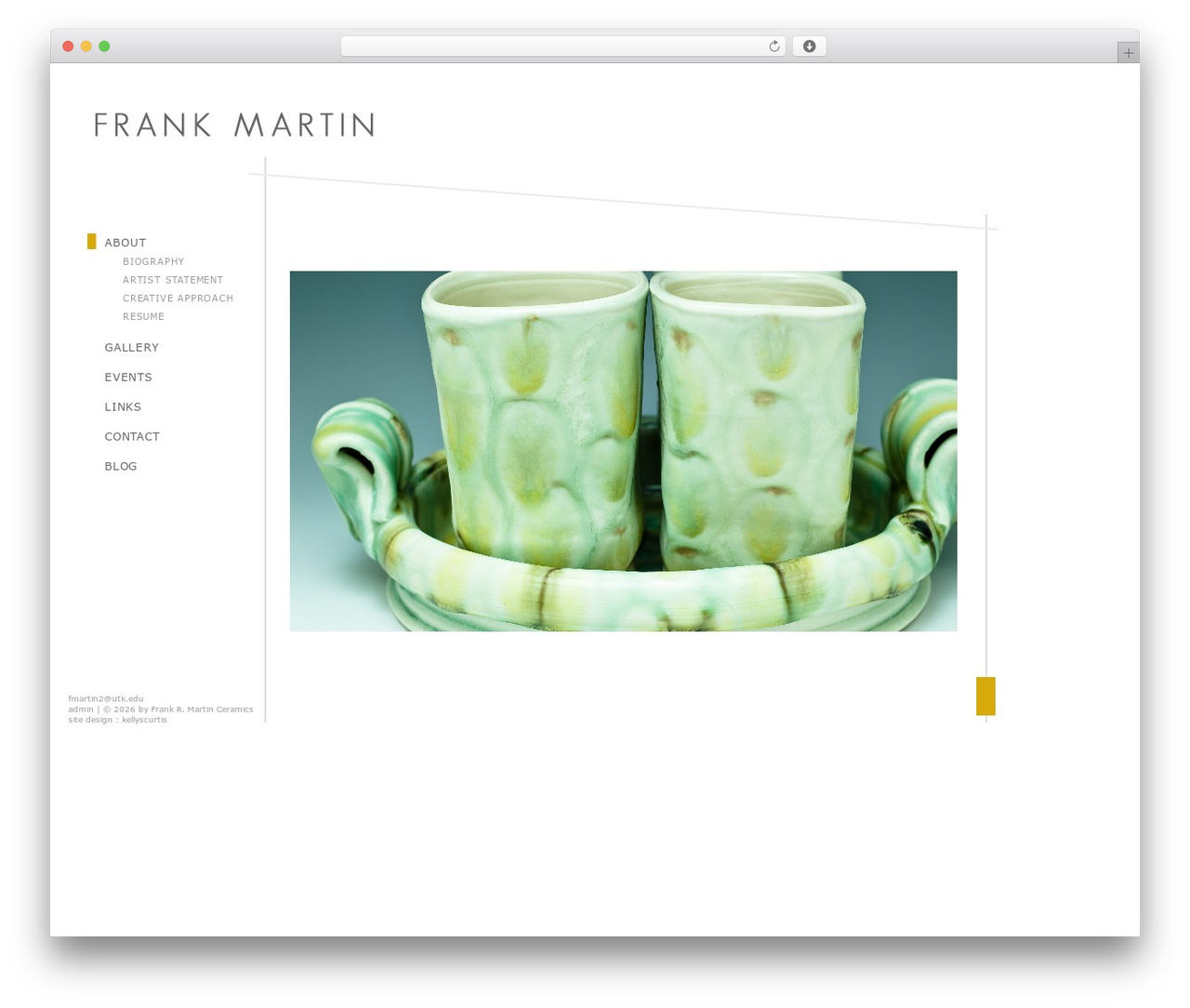Screen dimensions: 1190x1008
Task: Visit the kellyscurtis site design link
Action: point(144,720)
